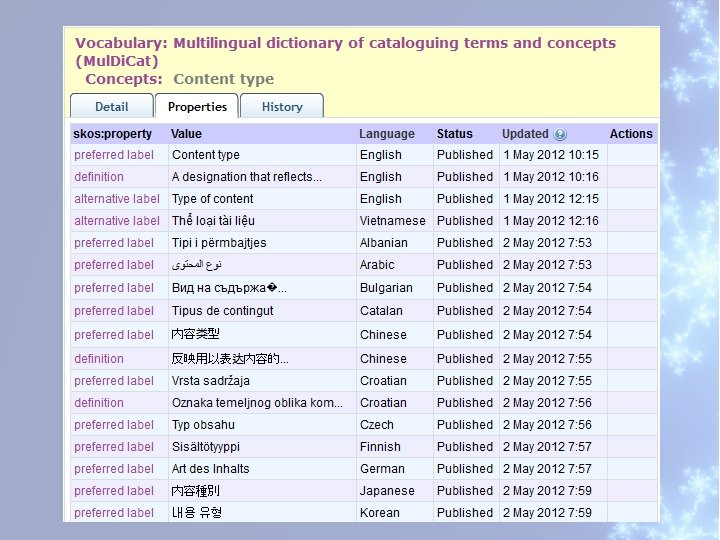Click the value 'Content type' in the table
This screenshot has height=540, width=720.
point(206,155)
